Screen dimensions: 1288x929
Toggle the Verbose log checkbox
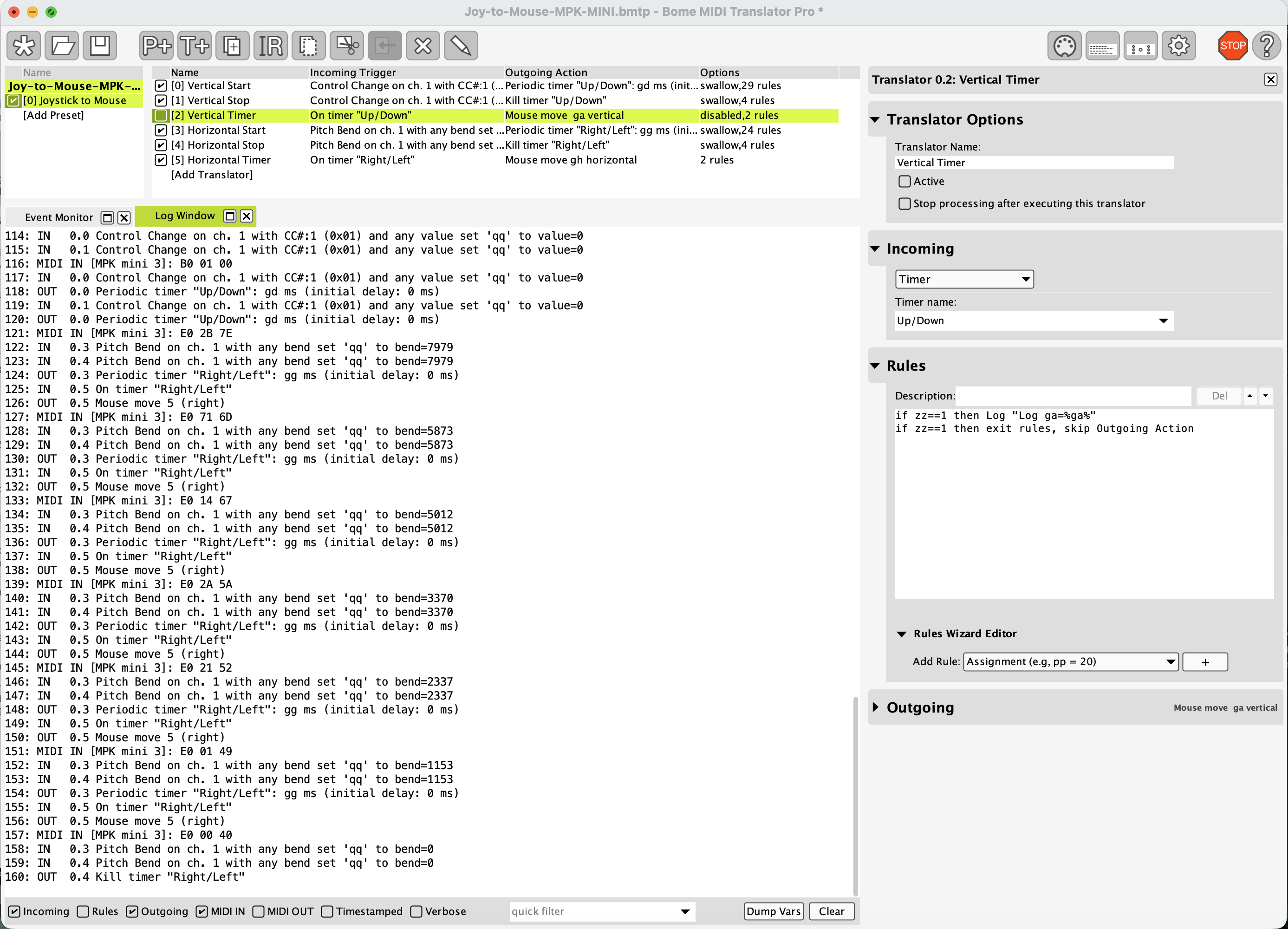(x=416, y=911)
